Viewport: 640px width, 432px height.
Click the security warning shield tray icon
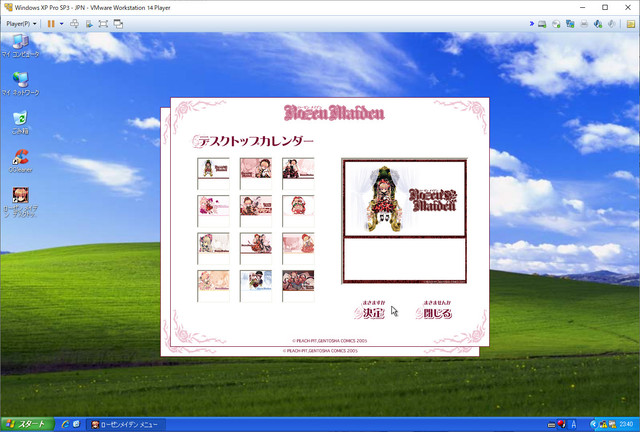pyautogui.click(x=603, y=425)
